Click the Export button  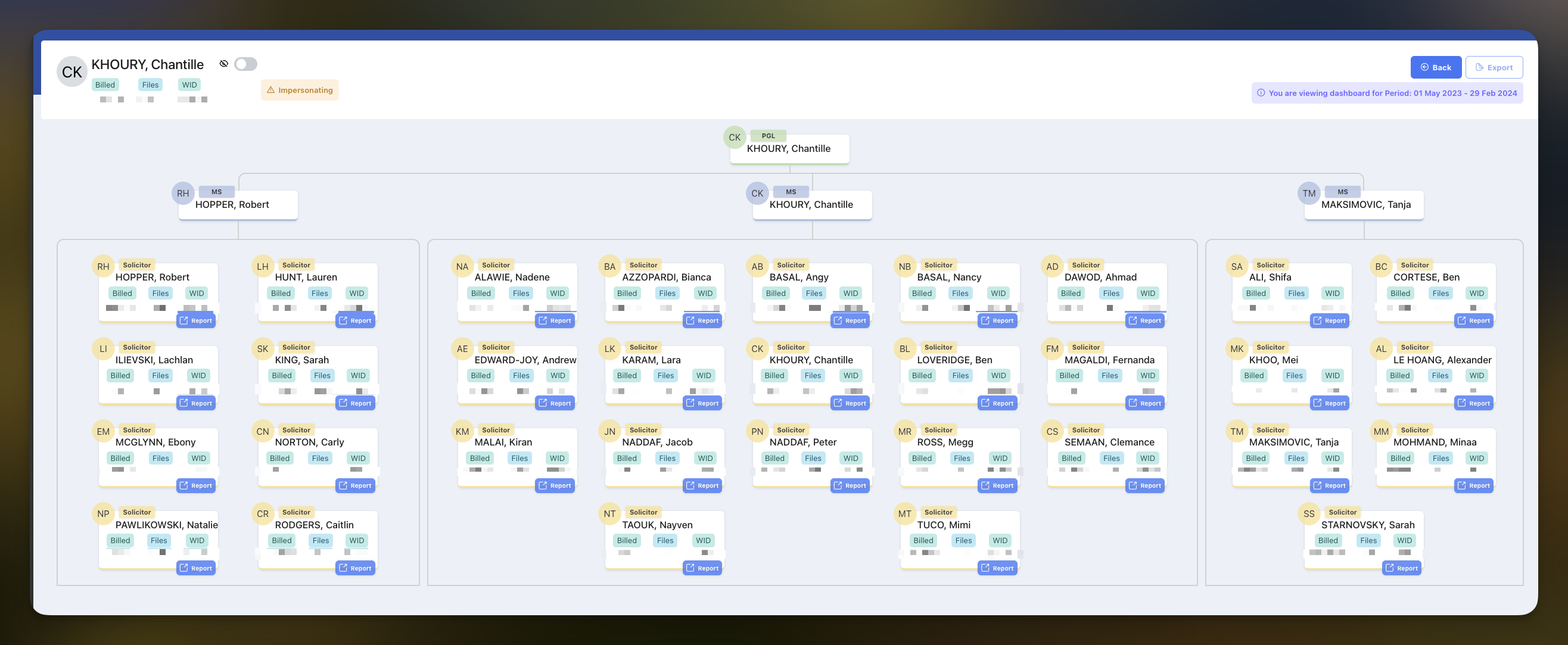click(1494, 67)
